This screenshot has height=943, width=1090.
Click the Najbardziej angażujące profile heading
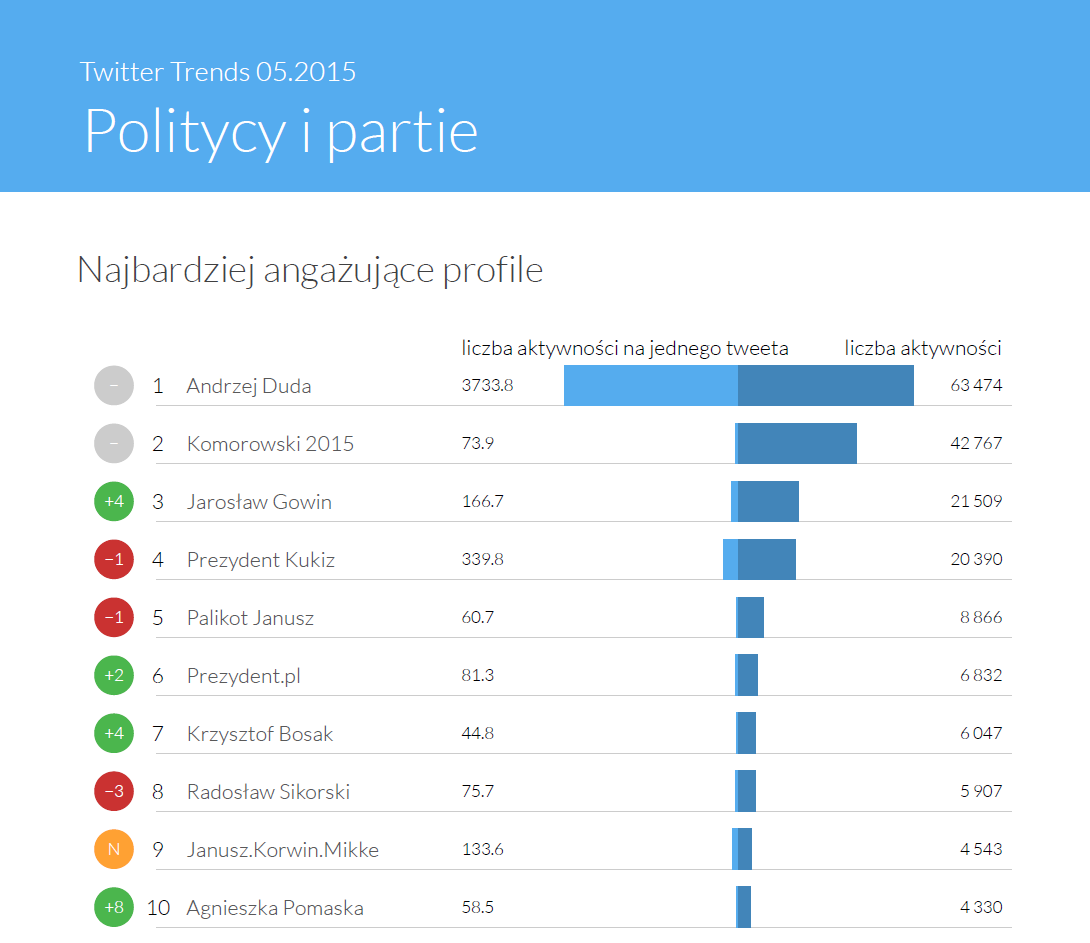[x=310, y=269]
